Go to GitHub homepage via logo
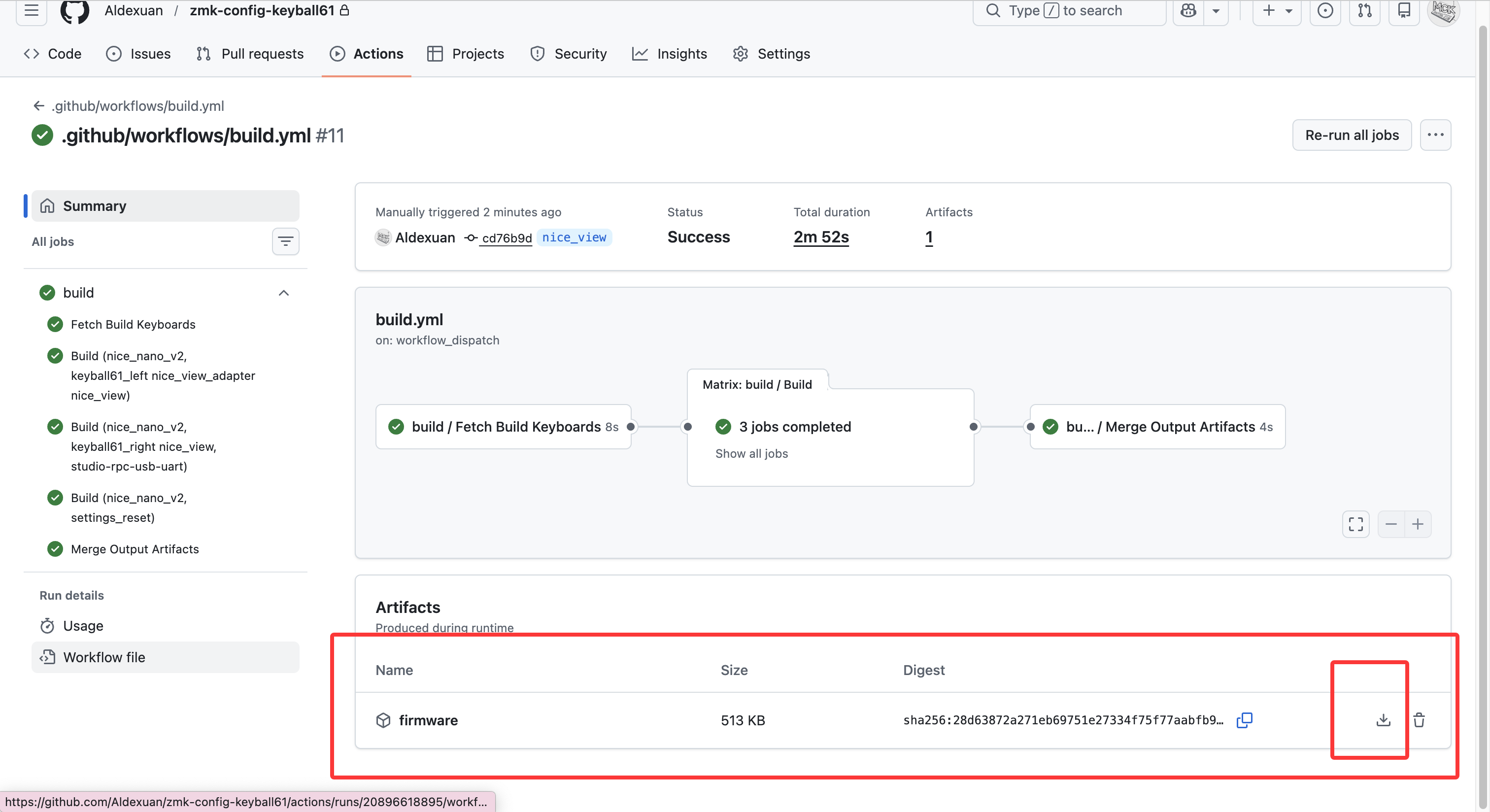 tap(74, 10)
